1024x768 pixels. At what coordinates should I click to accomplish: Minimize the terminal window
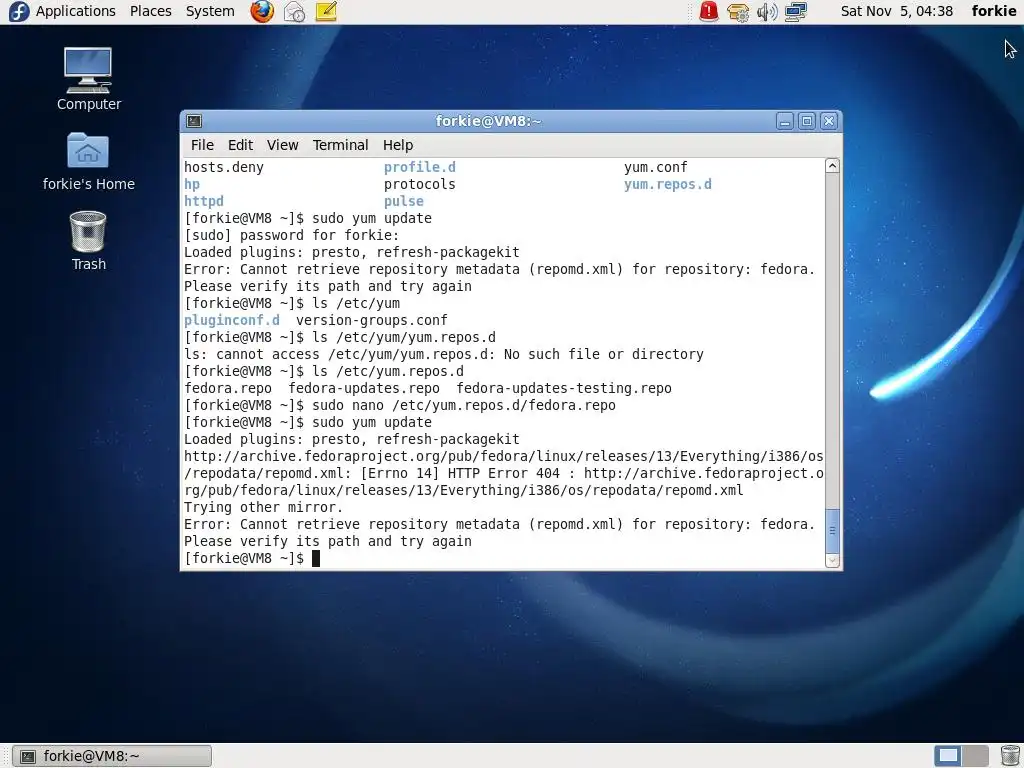point(785,121)
